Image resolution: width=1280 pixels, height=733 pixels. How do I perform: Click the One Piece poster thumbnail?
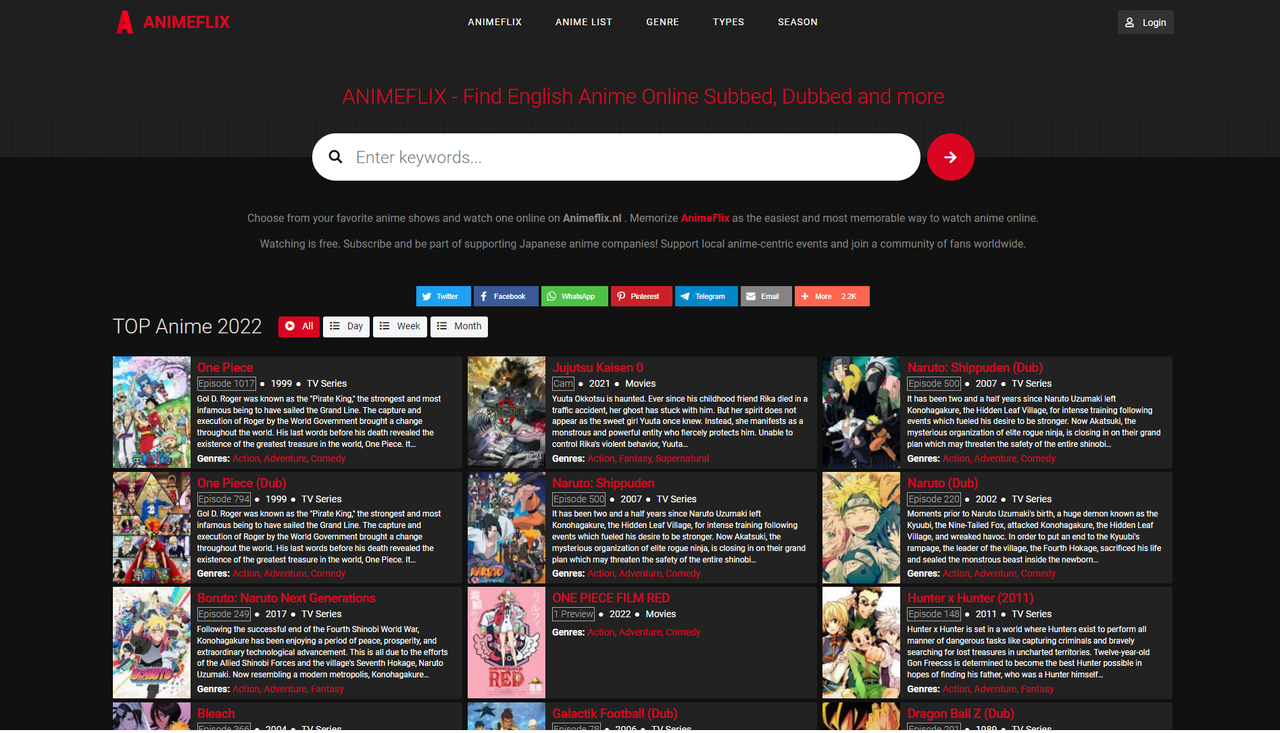click(x=151, y=412)
